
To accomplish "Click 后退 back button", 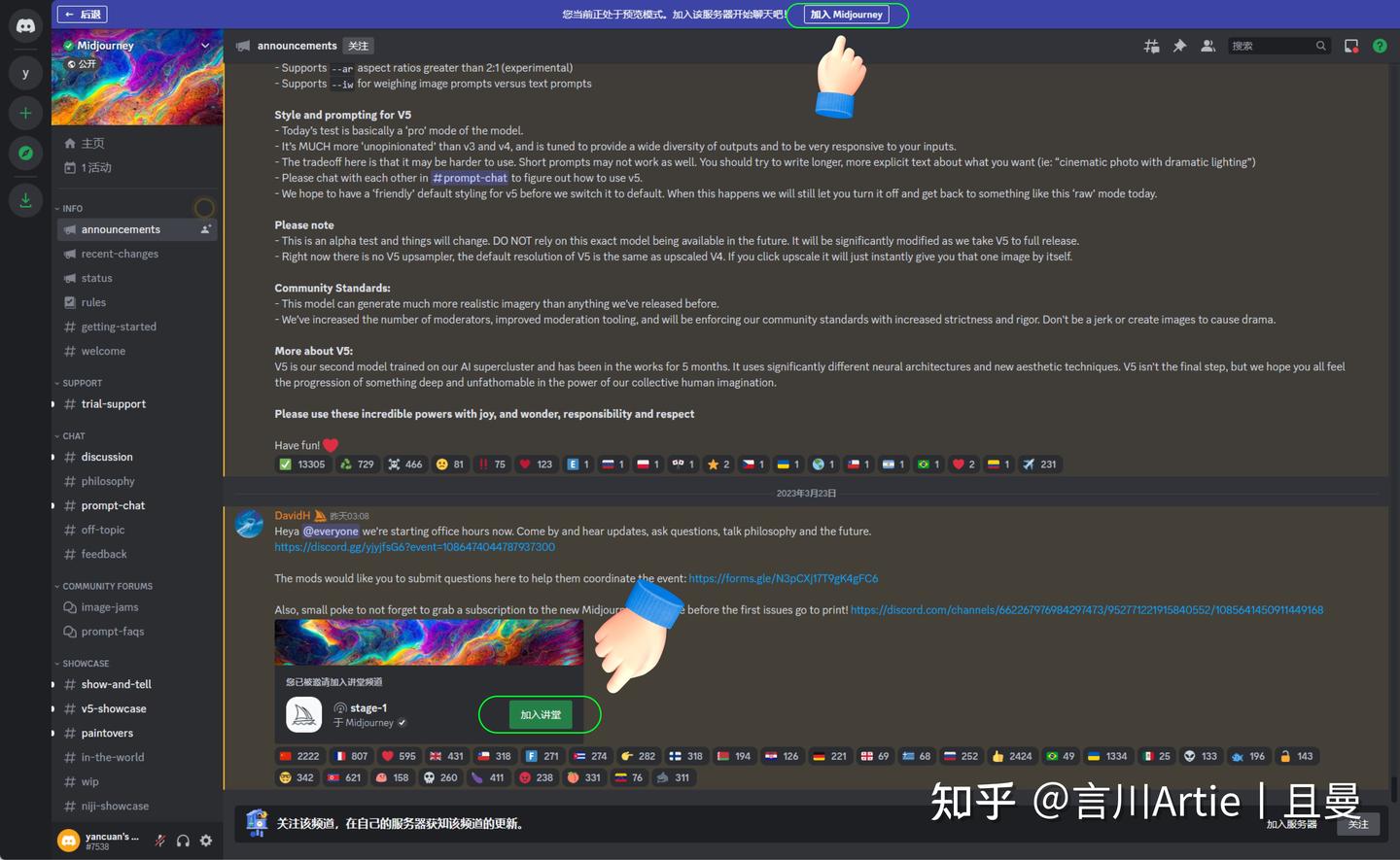I will coord(82,15).
